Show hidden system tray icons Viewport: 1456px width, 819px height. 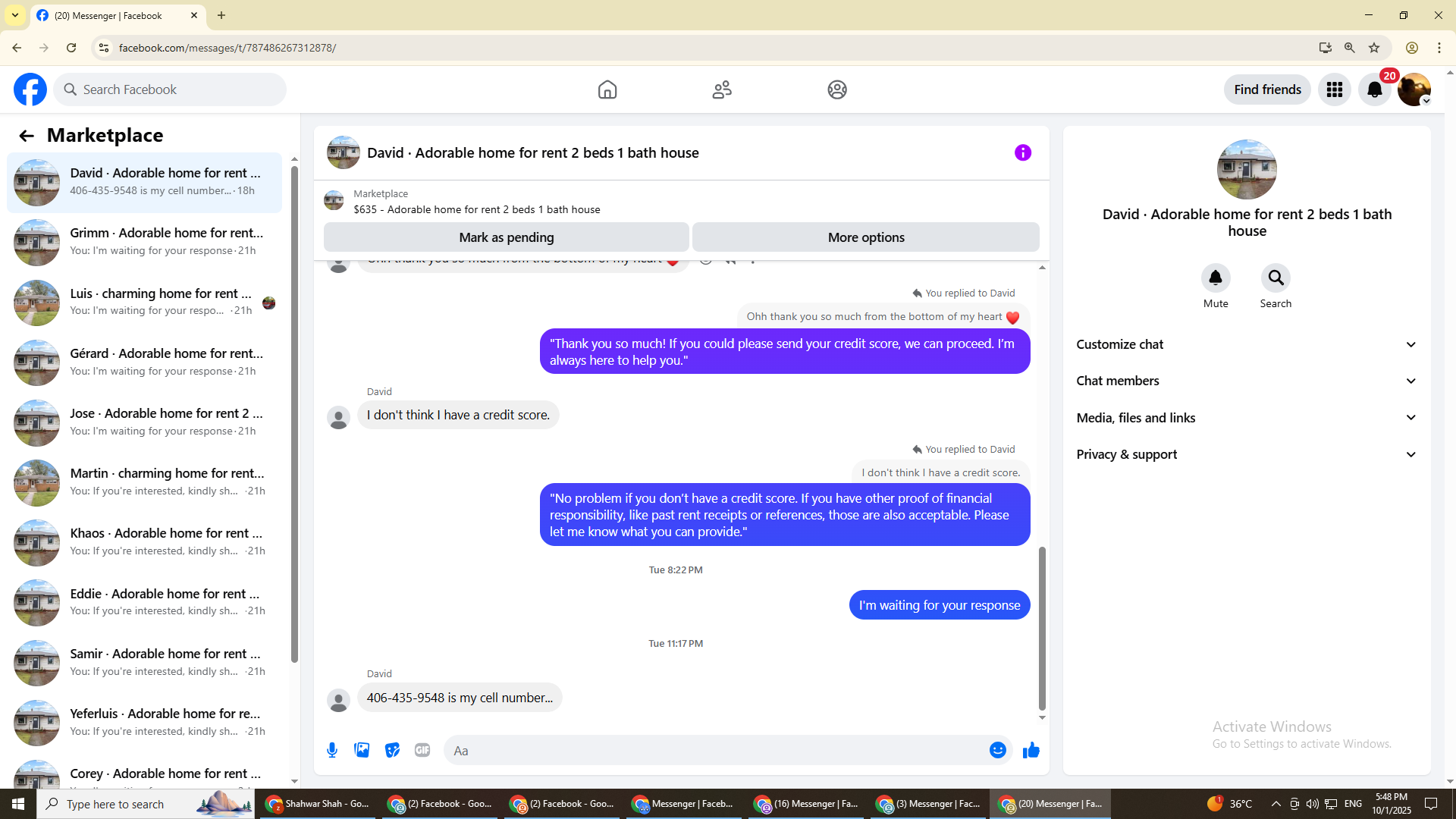[x=1276, y=804]
